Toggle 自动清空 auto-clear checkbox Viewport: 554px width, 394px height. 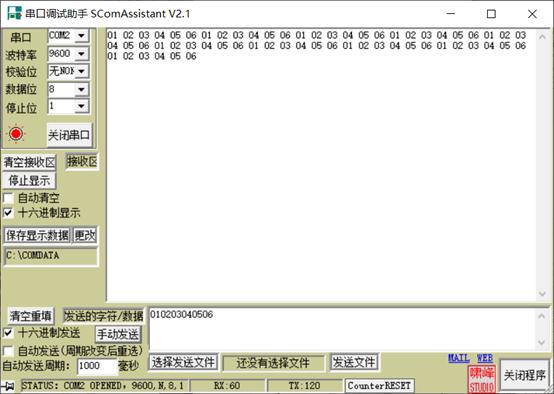click(8, 198)
